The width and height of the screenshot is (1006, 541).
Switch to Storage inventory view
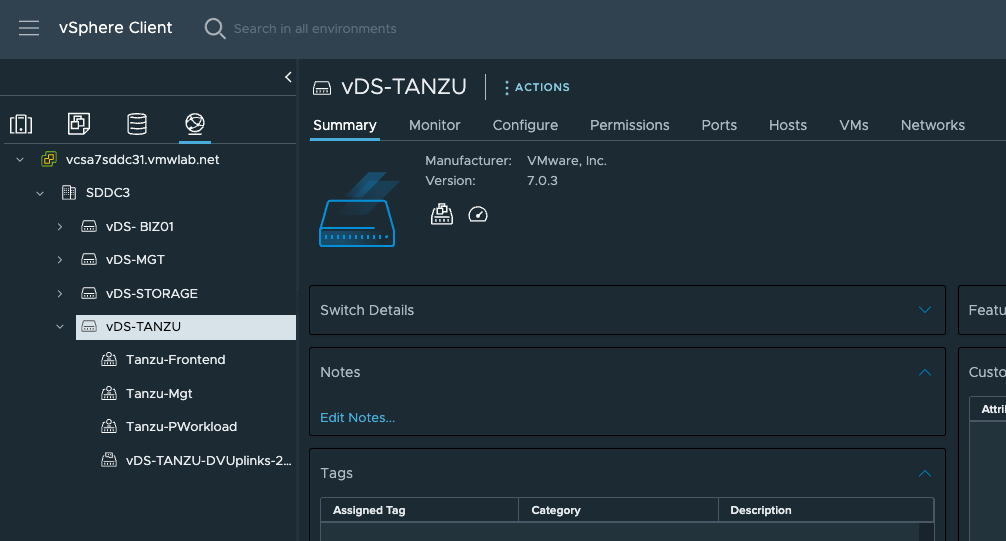coord(137,124)
